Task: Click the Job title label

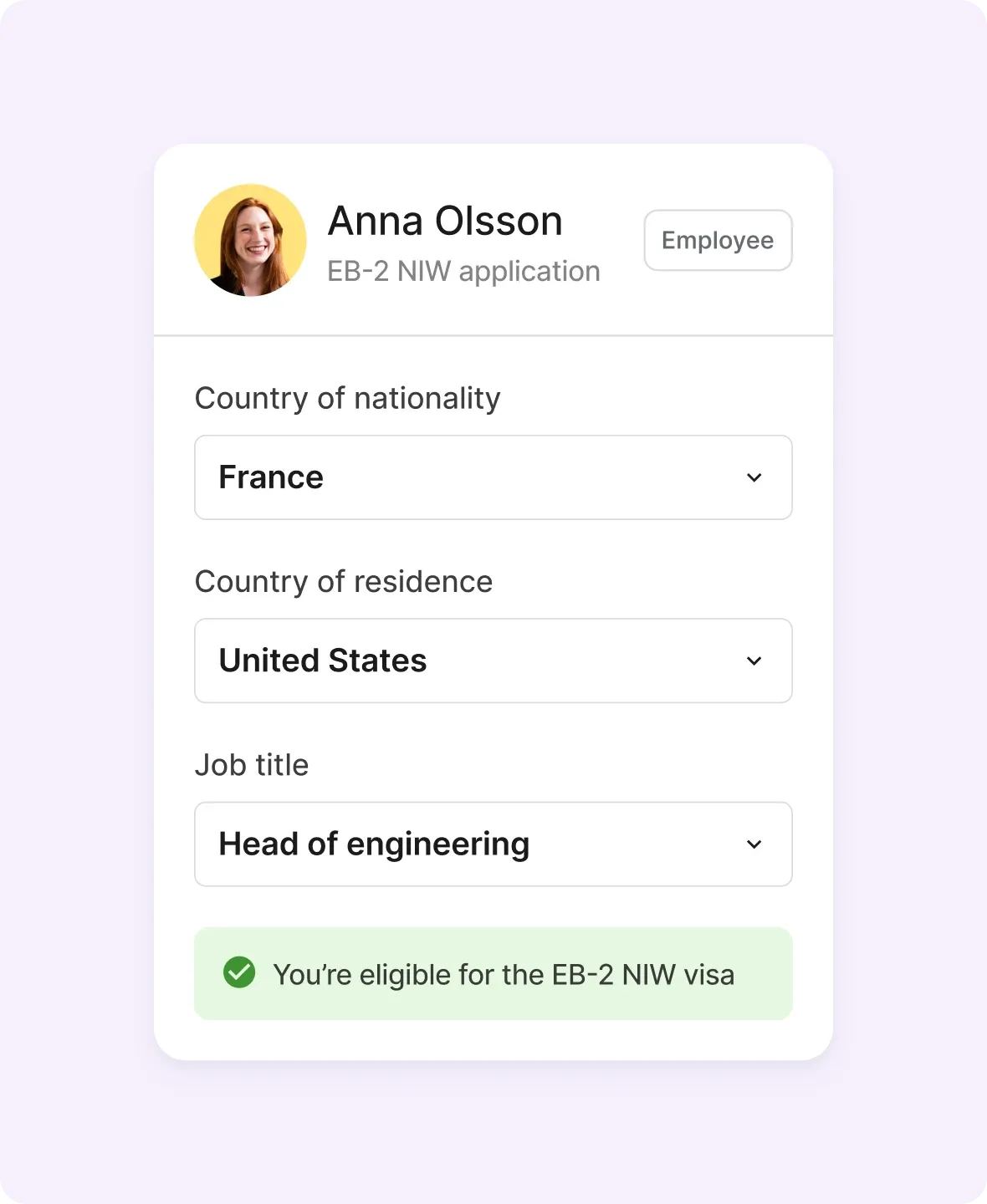Action: coord(252,765)
